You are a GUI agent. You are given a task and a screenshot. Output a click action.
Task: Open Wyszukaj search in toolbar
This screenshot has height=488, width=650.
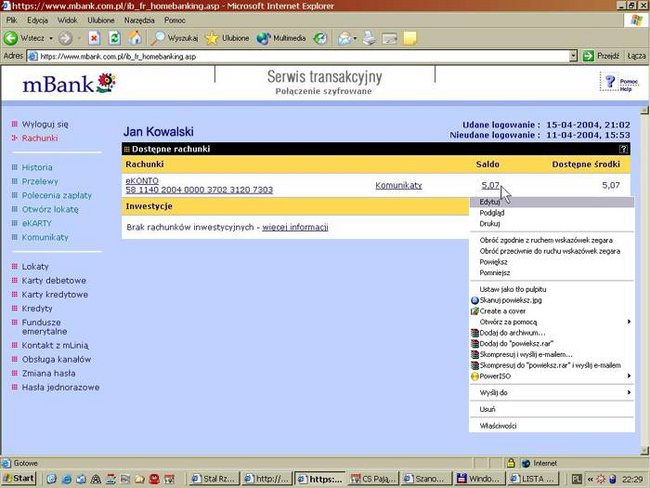pyautogui.click(x=174, y=38)
